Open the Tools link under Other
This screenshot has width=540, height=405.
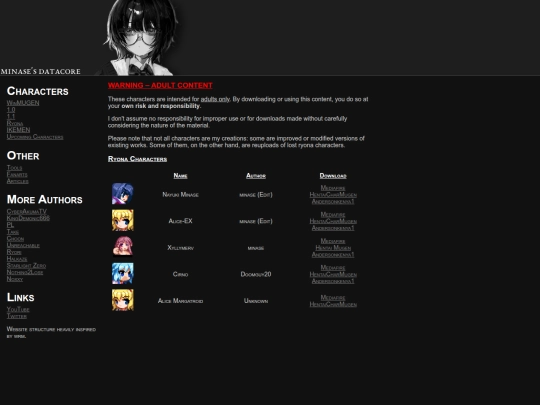coord(14,168)
